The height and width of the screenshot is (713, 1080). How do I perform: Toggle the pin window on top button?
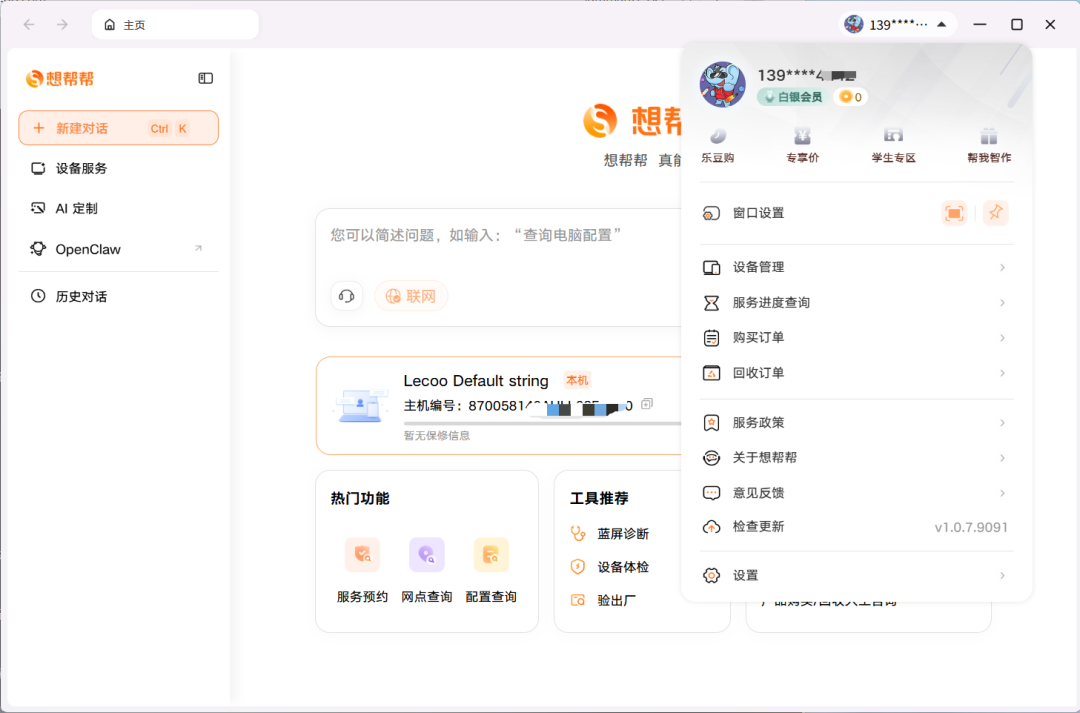tap(995, 213)
